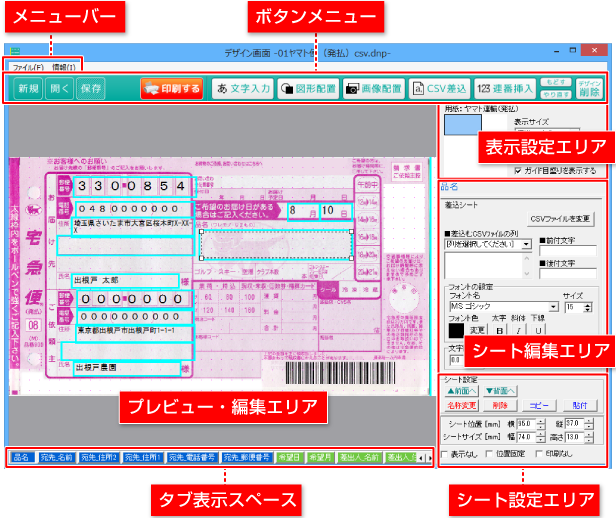Click the シート位置 縦 stepper arrows

[589, 424]
